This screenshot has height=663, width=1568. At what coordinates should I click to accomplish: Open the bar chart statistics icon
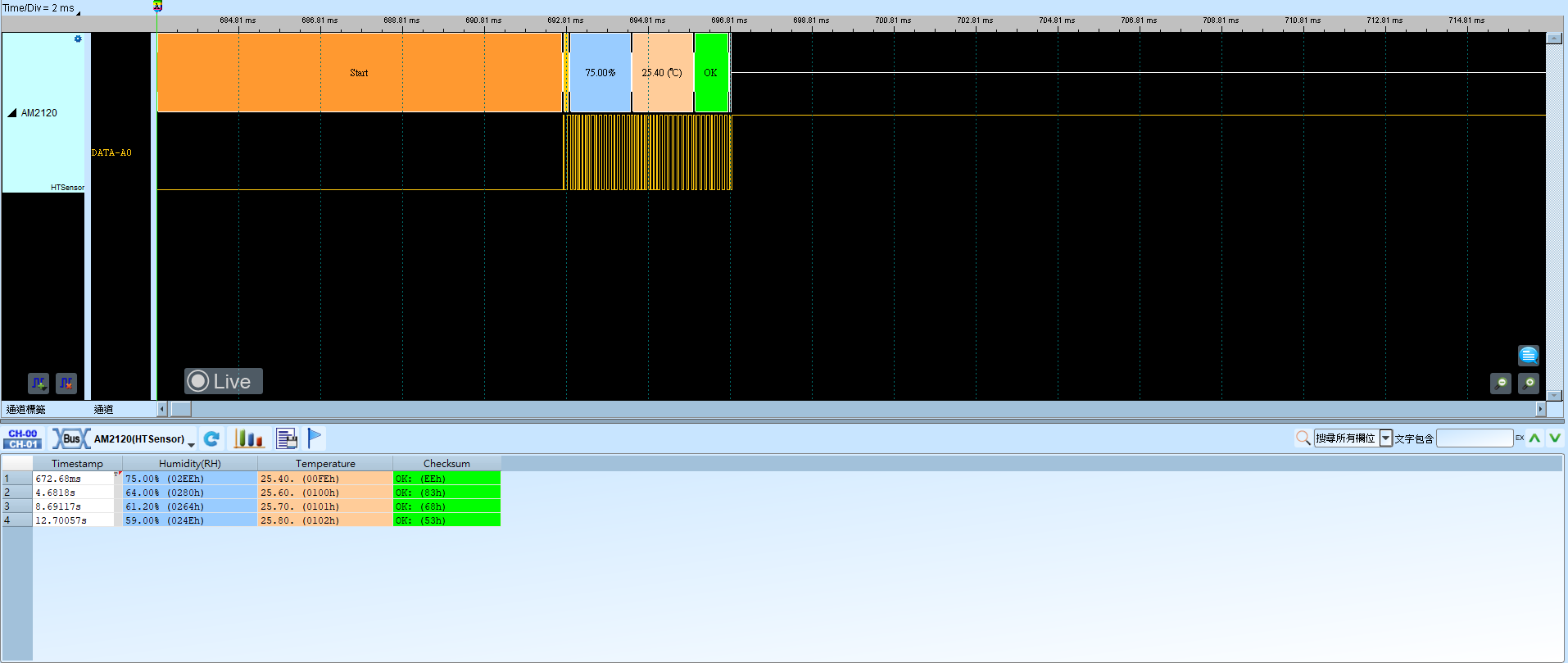pyautogui.click(x=249, y=438)
